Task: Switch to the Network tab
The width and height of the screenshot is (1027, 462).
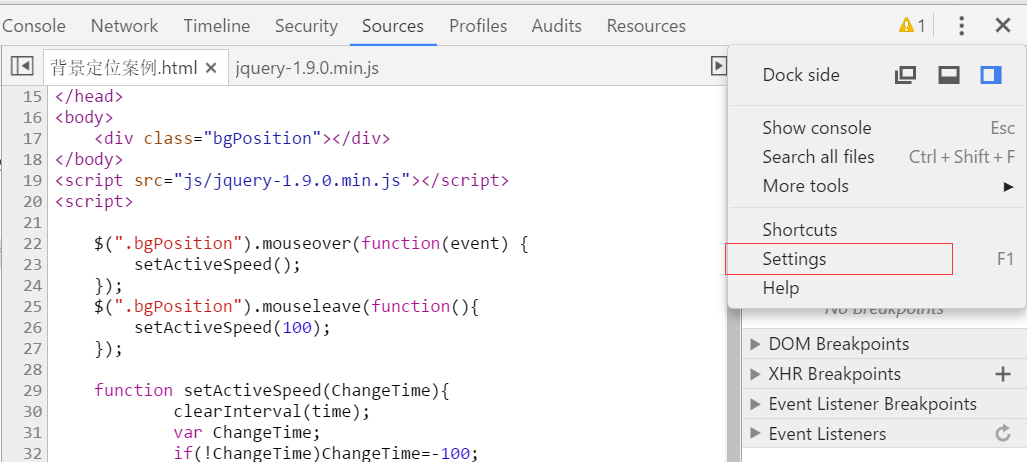Action: point(124,26)
